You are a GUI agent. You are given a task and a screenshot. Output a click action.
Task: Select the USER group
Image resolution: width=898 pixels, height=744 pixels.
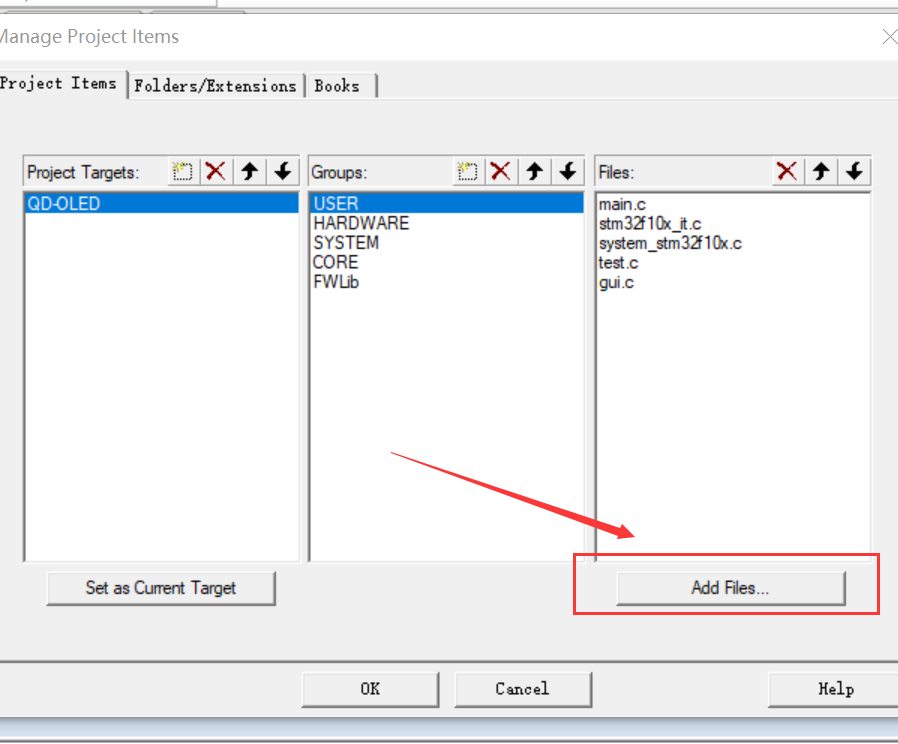click(x=447, y=203)
